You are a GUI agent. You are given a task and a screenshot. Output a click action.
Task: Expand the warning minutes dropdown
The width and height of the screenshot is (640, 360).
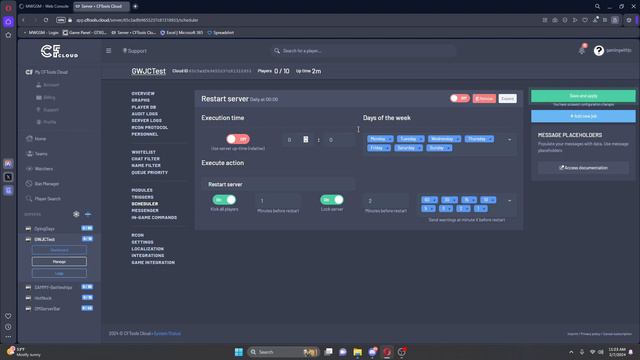click(x=509, y=200)
